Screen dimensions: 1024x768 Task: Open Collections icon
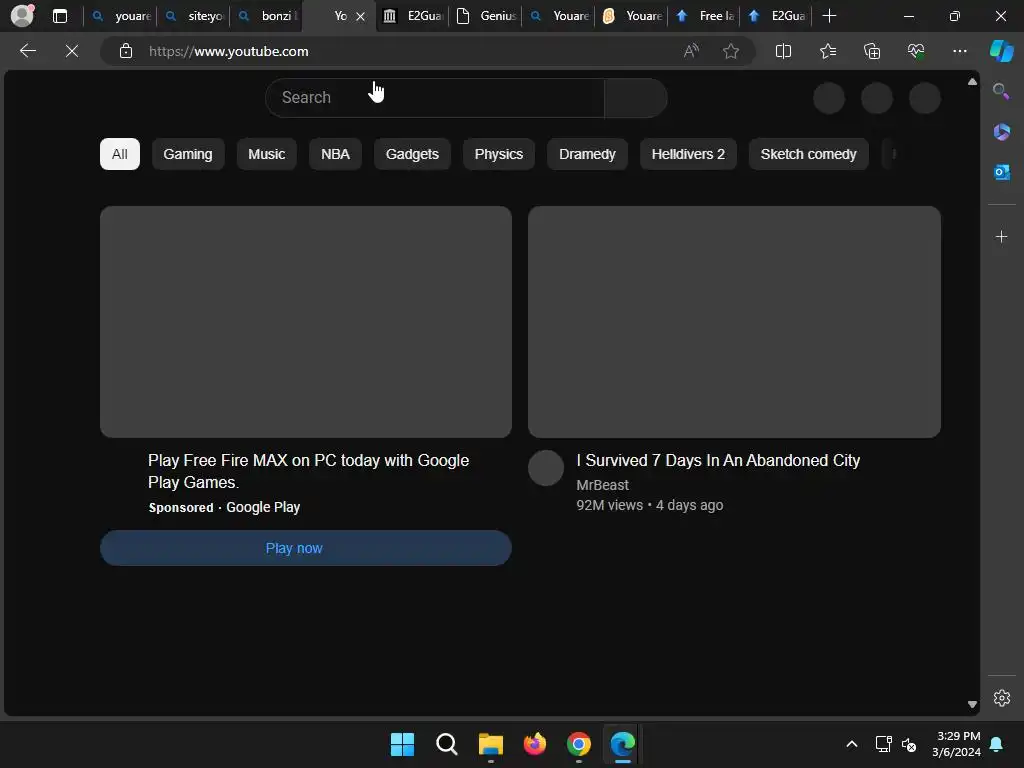[872, 51]
